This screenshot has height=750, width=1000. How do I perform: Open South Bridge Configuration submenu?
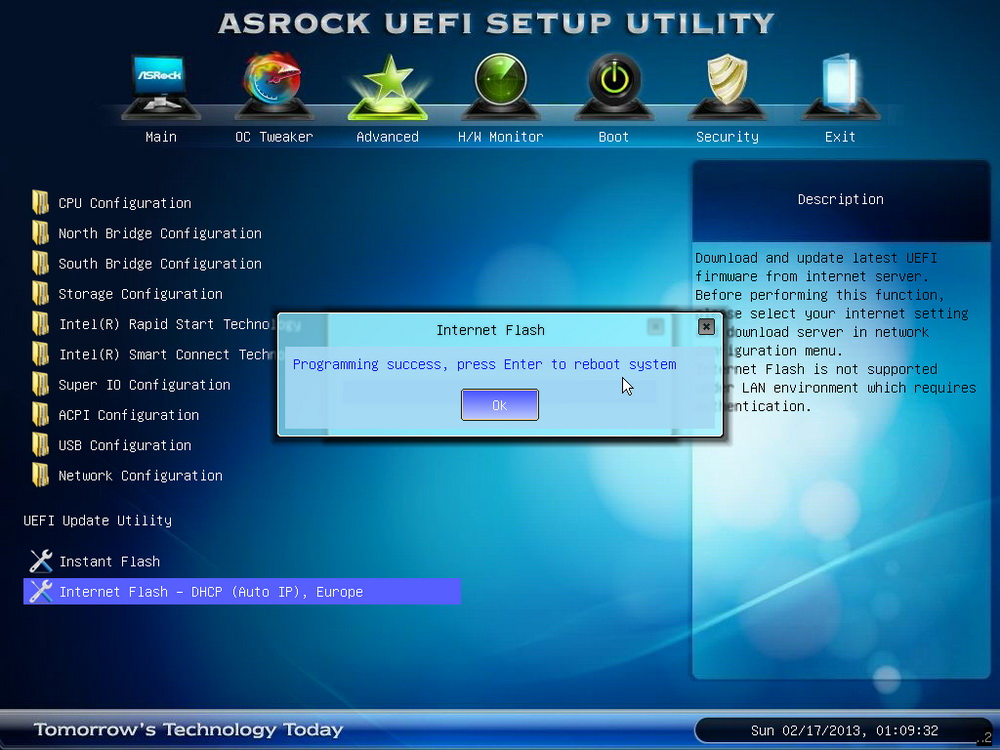pos(160,263)
